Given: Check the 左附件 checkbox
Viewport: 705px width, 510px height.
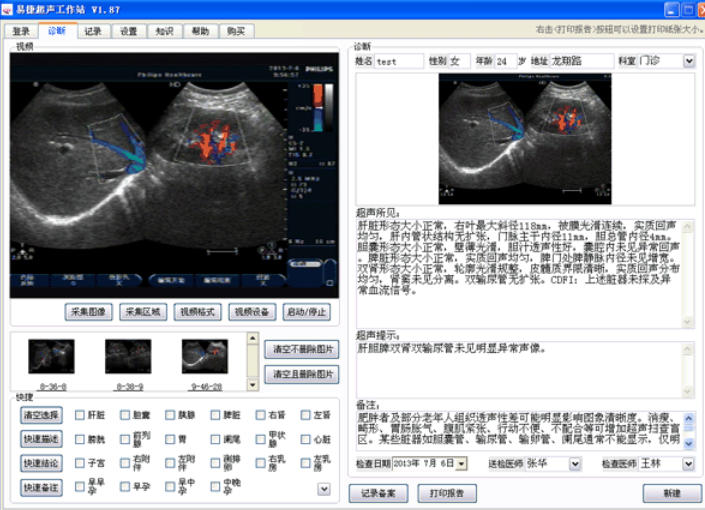Looking at the screenshot, I should (x=170, y=463).
